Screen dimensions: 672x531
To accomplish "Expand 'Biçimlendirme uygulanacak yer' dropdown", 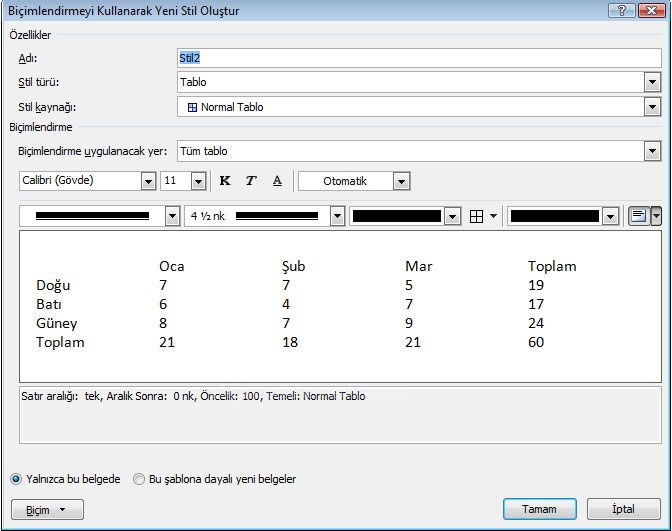I will pyautogui.click(x=652, y=151).
